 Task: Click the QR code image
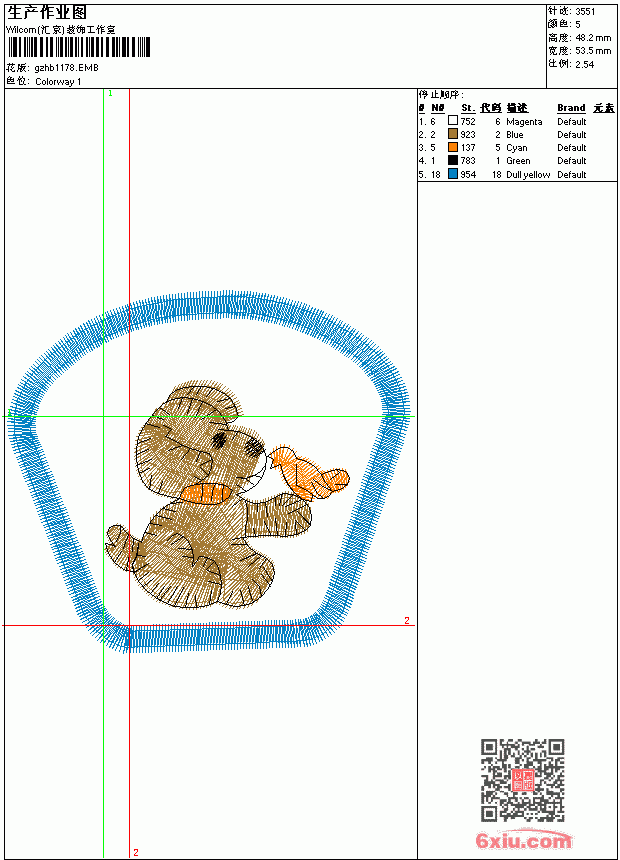coord(523,780)
